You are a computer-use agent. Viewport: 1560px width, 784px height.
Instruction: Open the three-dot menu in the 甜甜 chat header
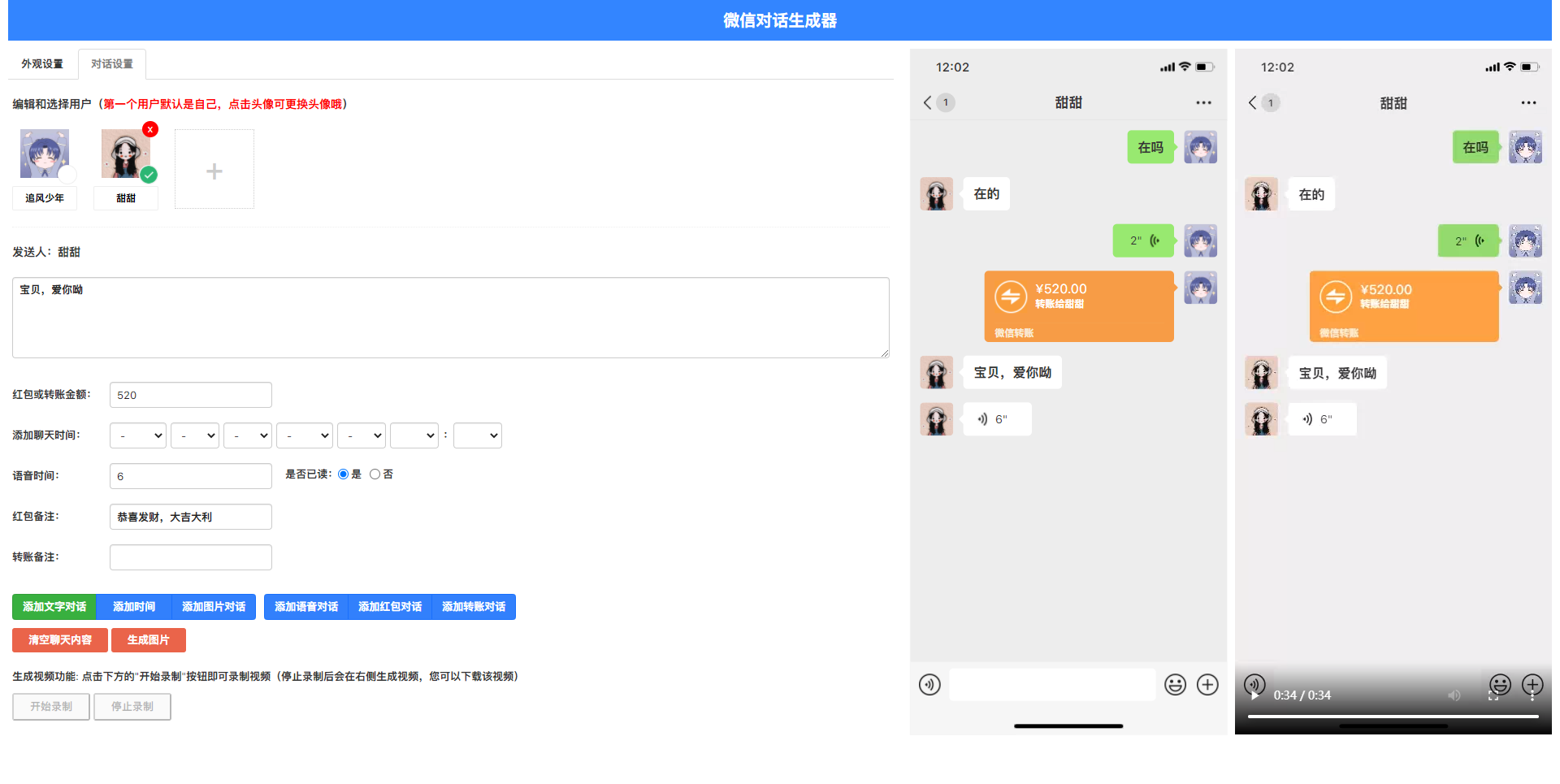pyautogui.click(x=1203, y=102)
